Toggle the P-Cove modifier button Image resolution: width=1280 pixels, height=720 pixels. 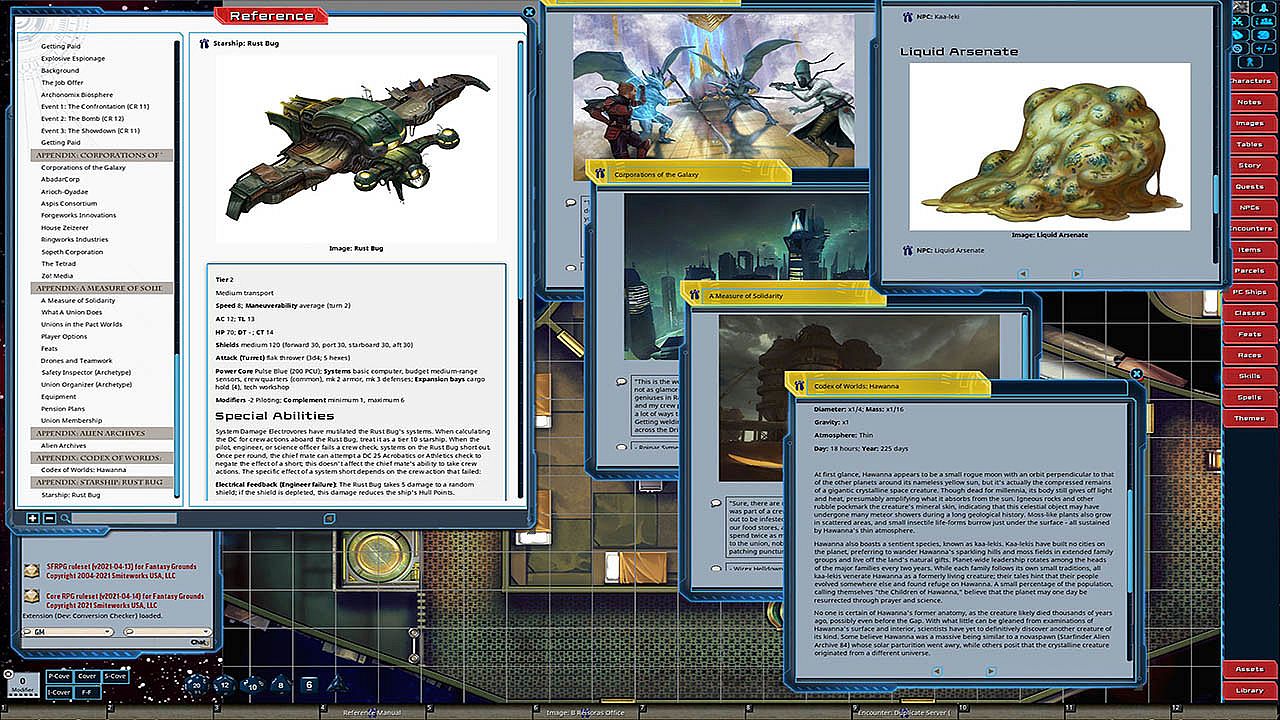click(x=60, y=676)
